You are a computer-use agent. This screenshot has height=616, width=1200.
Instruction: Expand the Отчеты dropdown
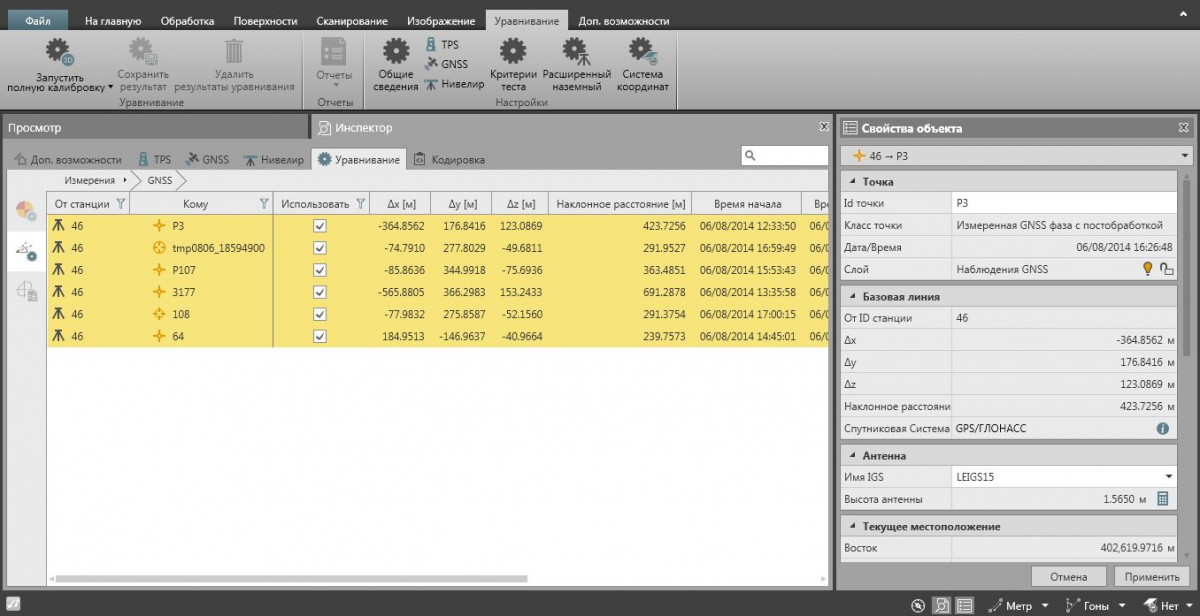(335, 86)
